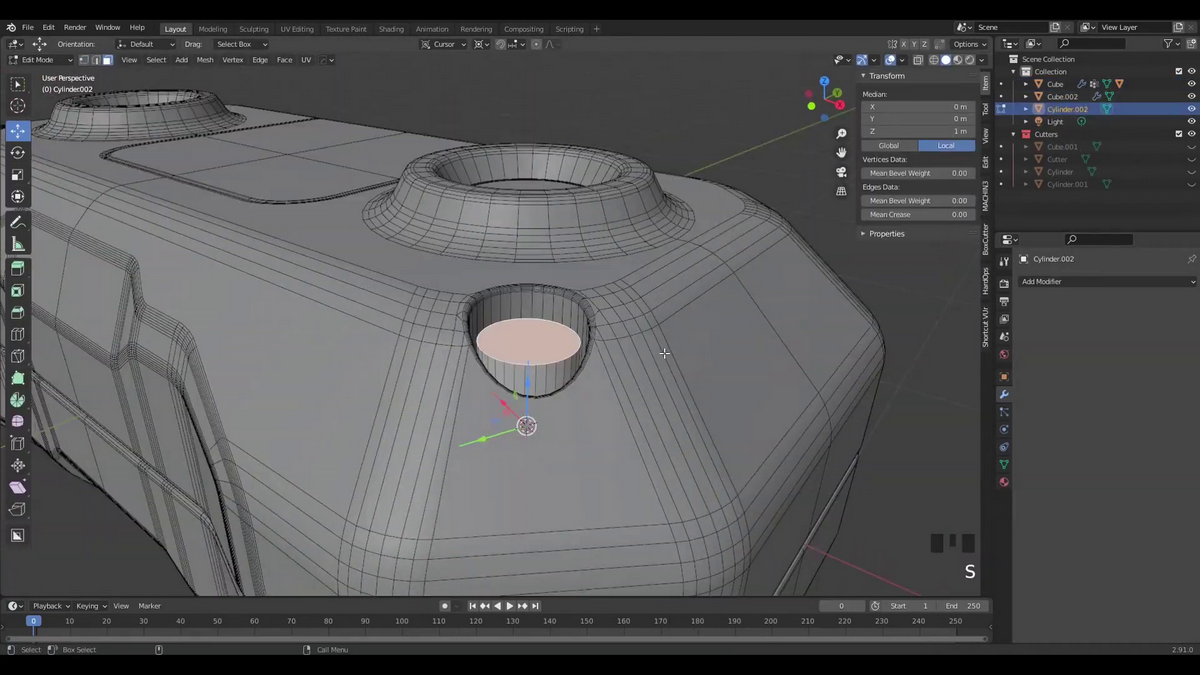Click the Vertices Mean Bevel Weight slider
Viewport: 1200px width, 675px height.
click(918, 173)
